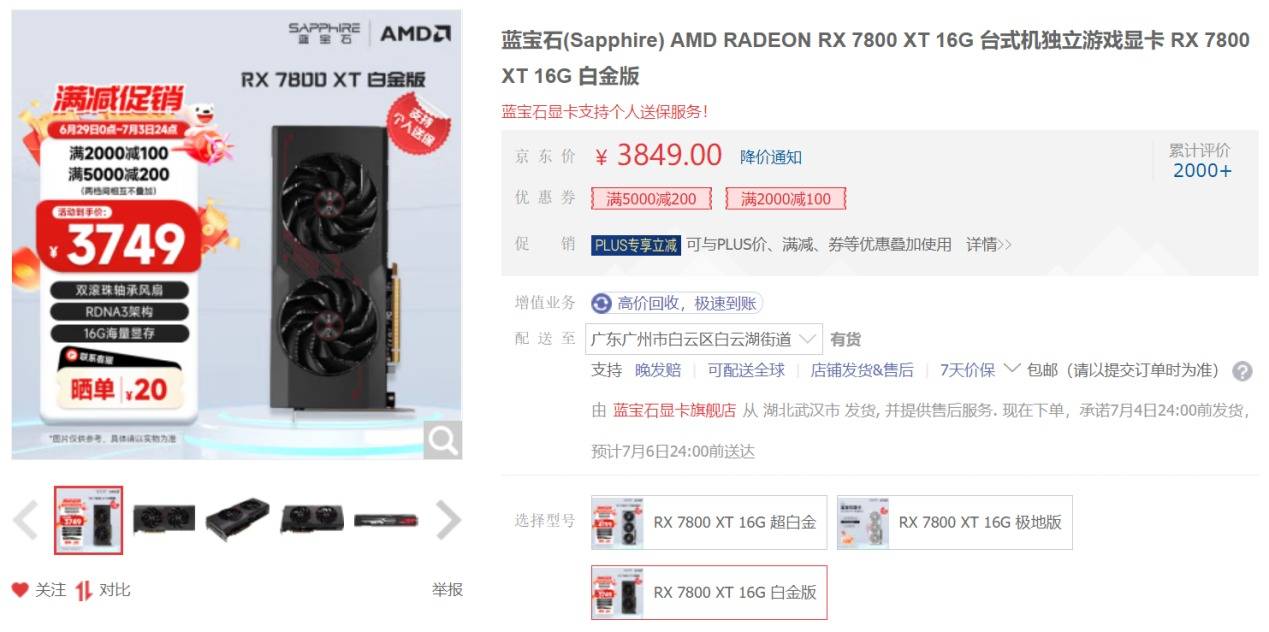Select the second GPU front-view thumbnail
The height and width of the screenshot is (632, 1269).
[164, 520]
